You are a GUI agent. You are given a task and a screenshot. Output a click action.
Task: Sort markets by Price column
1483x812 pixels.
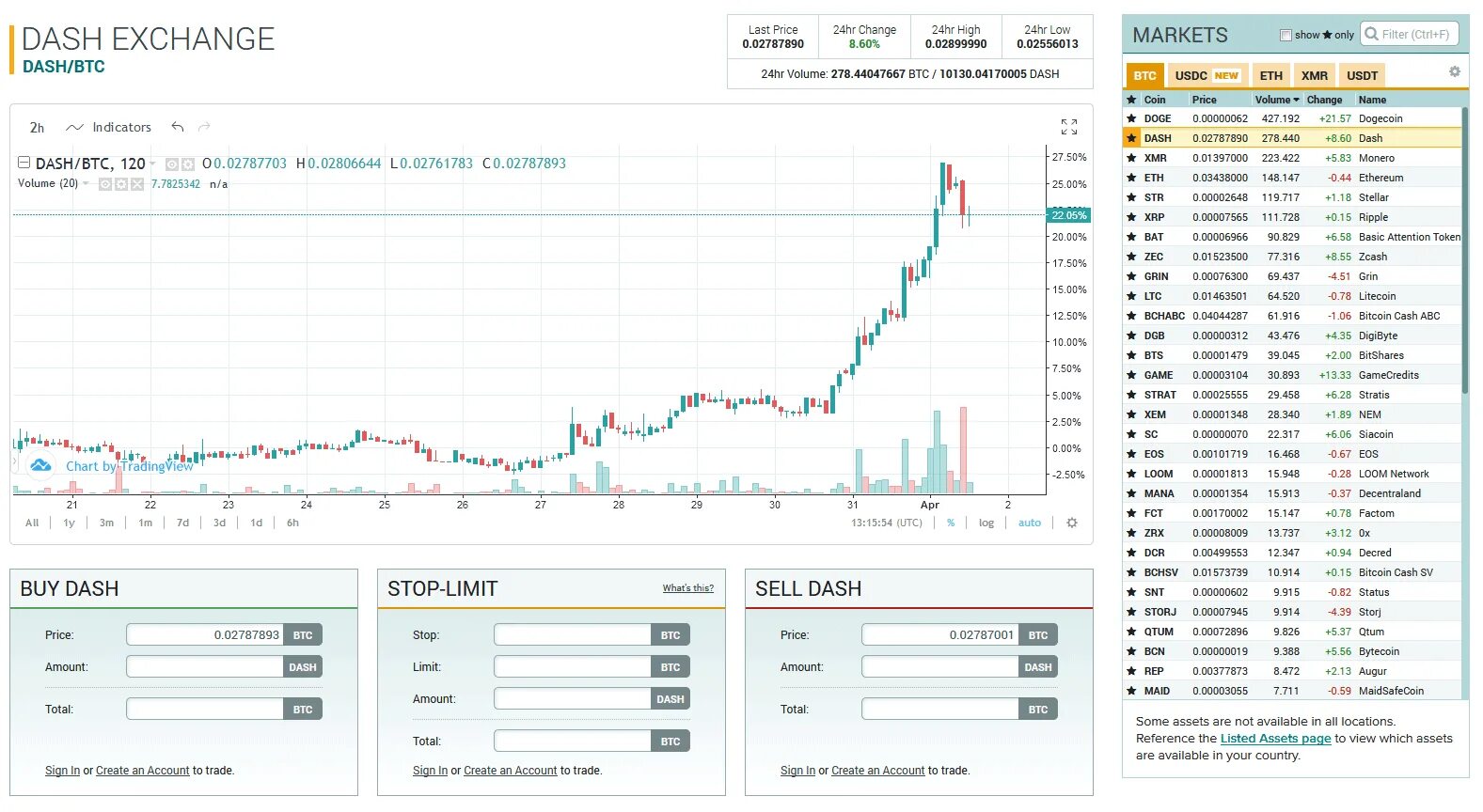point(1204,100)
